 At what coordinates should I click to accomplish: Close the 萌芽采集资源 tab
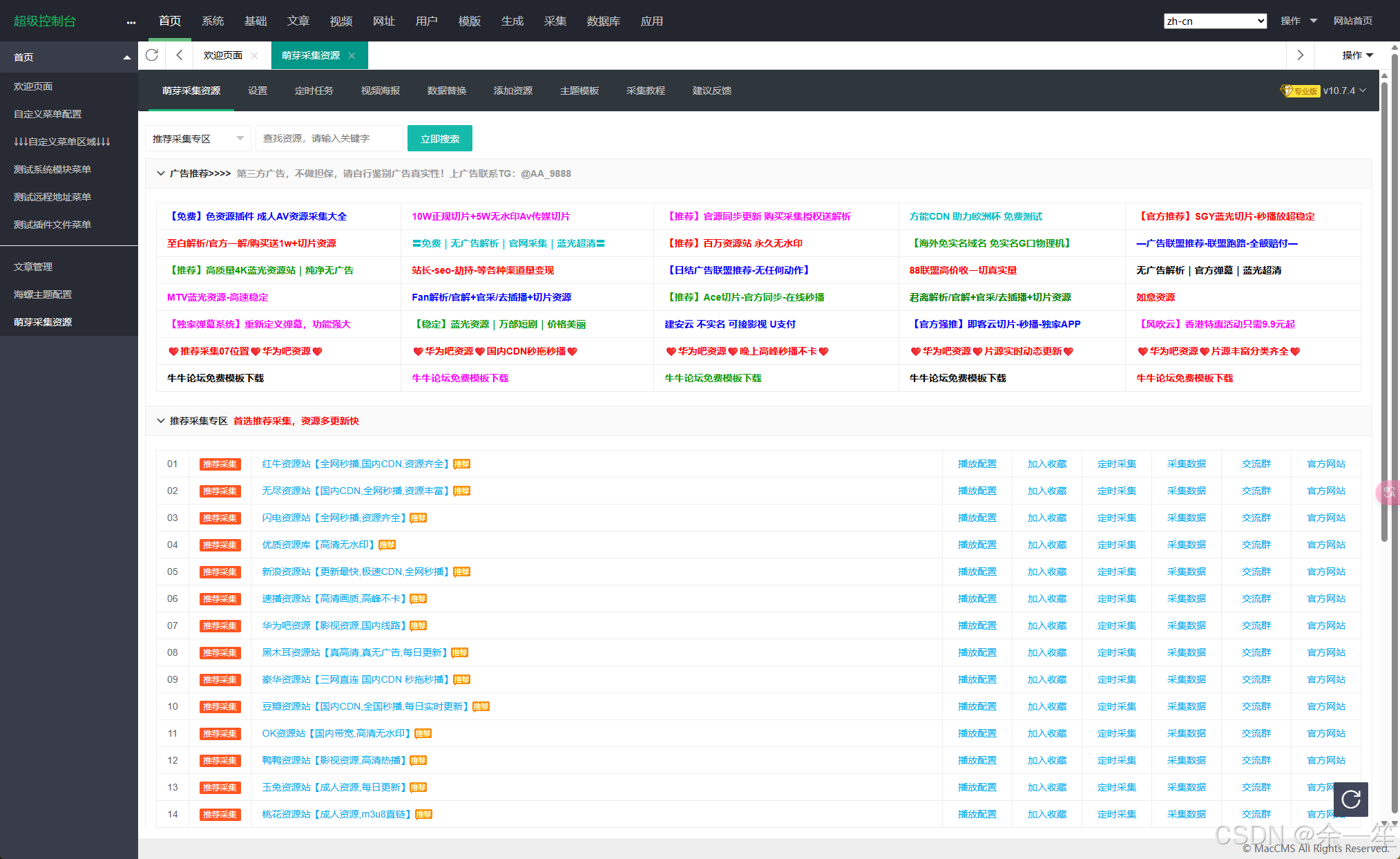pyautogui.click(x=352, y=56)
